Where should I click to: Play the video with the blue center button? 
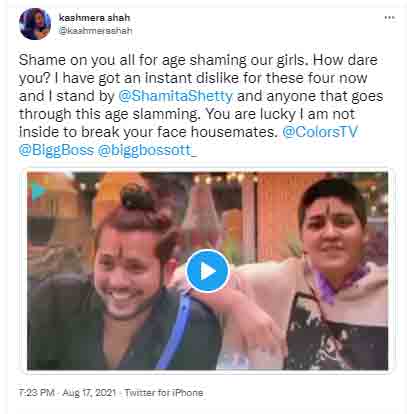point(207,271)
